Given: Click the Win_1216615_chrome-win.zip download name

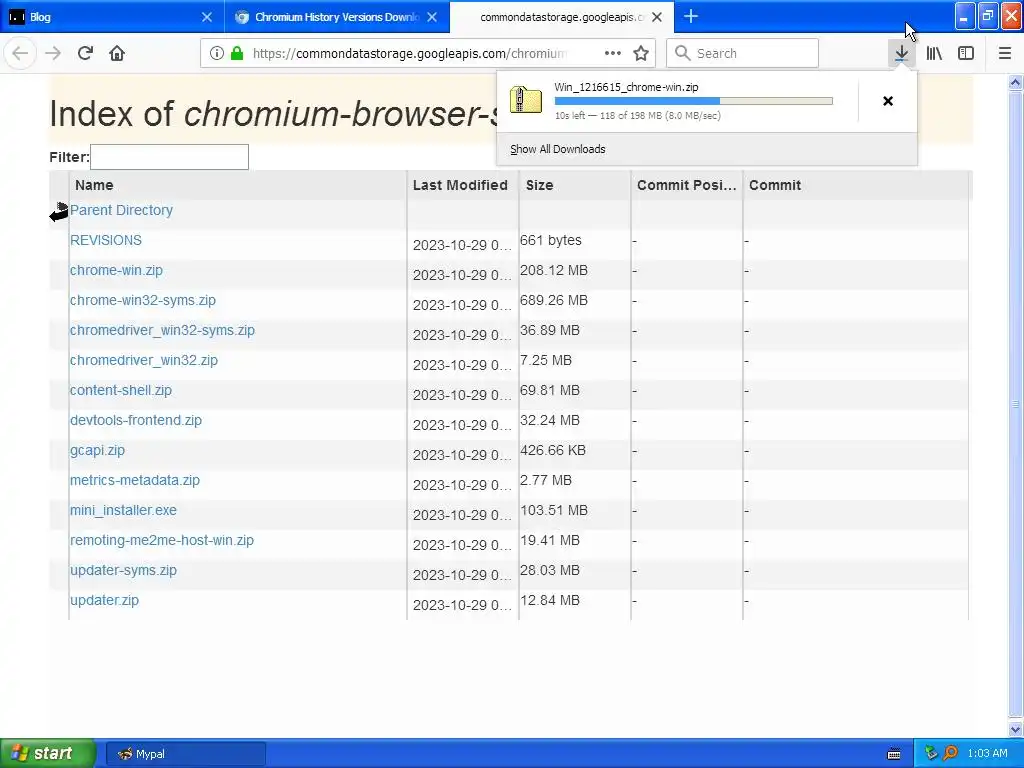Looking at the screenshot, I should pos(626,87).
